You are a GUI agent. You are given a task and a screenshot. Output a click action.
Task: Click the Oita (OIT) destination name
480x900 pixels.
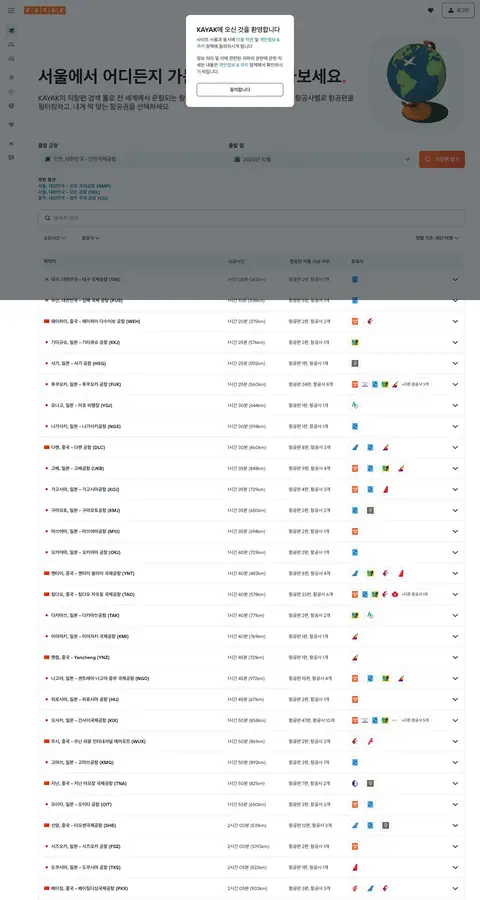pos(82,805)
